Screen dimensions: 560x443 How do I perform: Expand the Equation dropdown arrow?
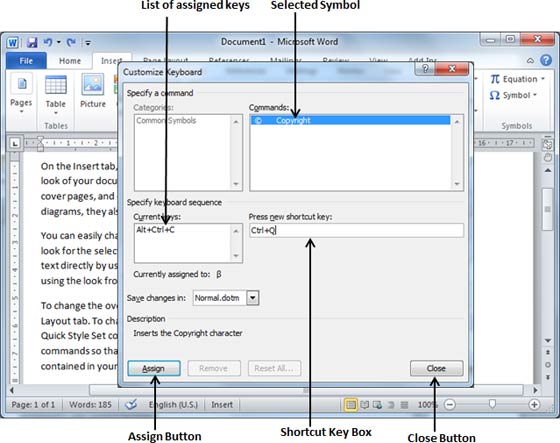point(542,79)
